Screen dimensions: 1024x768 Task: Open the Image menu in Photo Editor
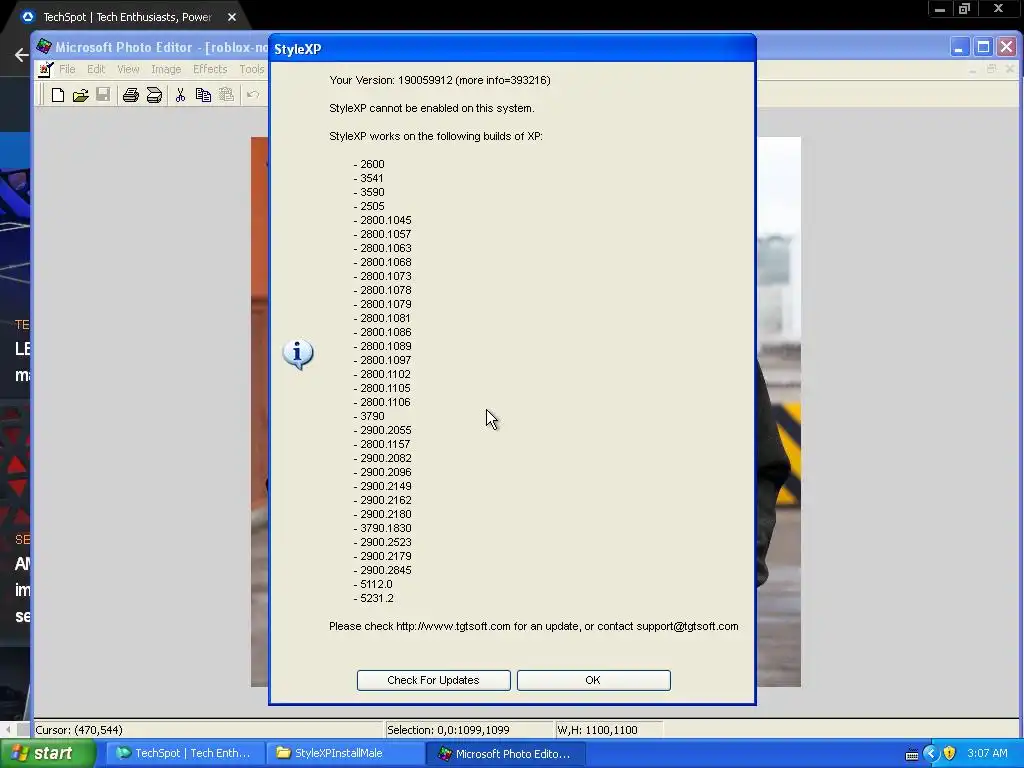166,69
